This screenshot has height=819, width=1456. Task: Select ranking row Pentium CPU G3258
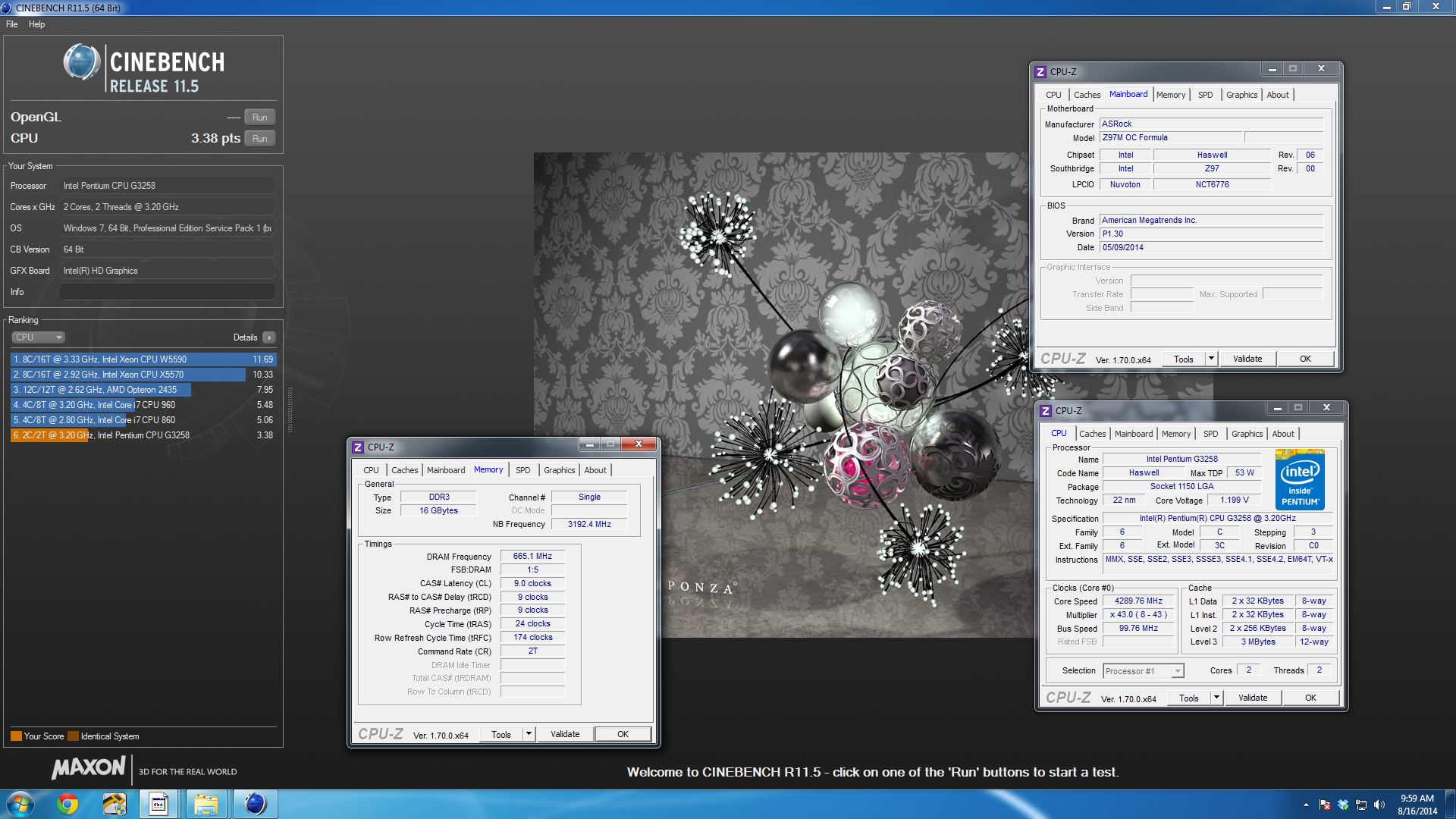tap(143, 435)
